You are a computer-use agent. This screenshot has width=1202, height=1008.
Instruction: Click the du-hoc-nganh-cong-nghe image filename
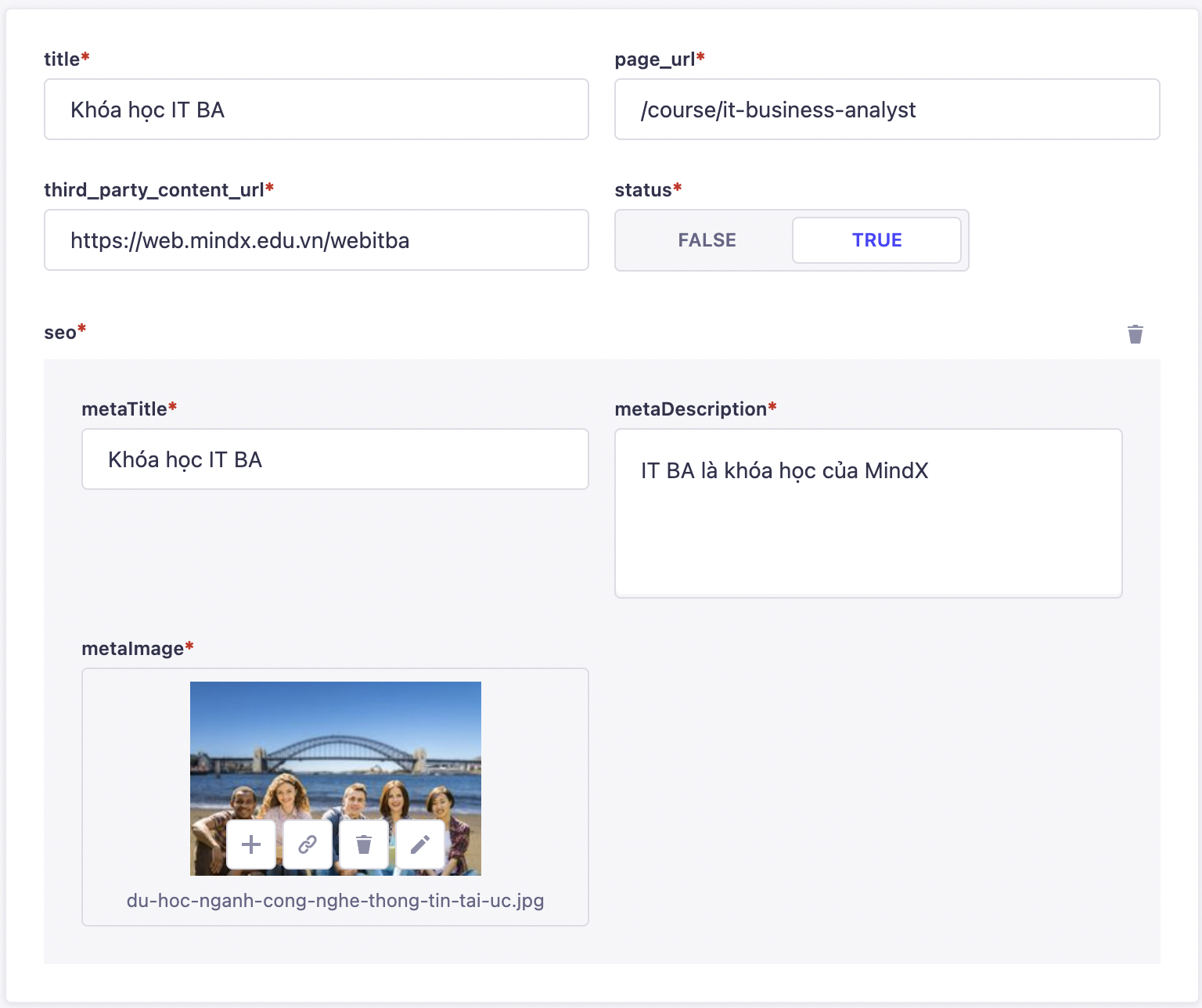point(335,901)
